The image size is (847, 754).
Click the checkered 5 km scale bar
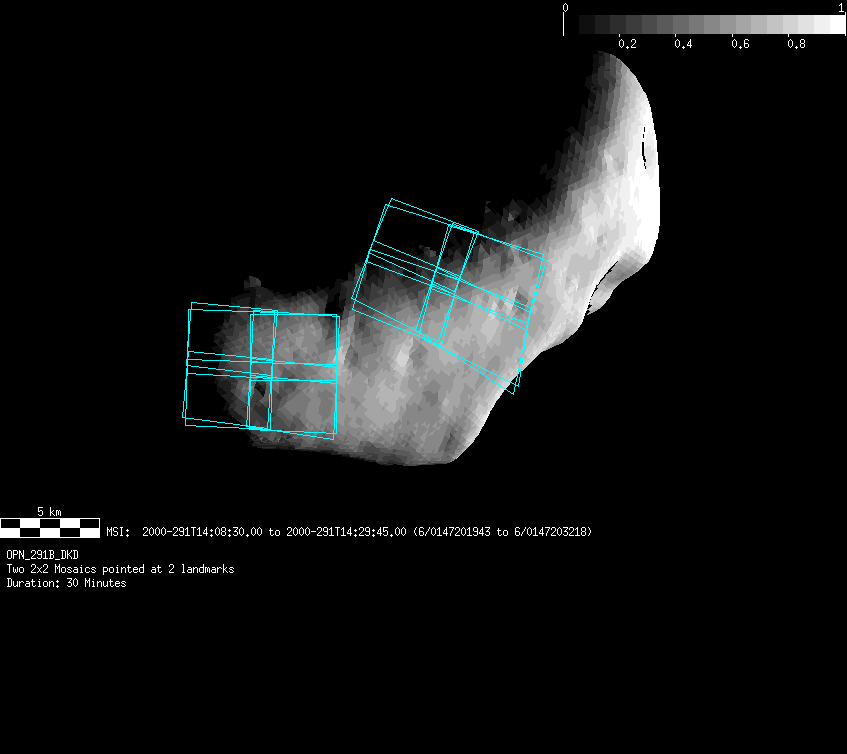coord(50,526)
